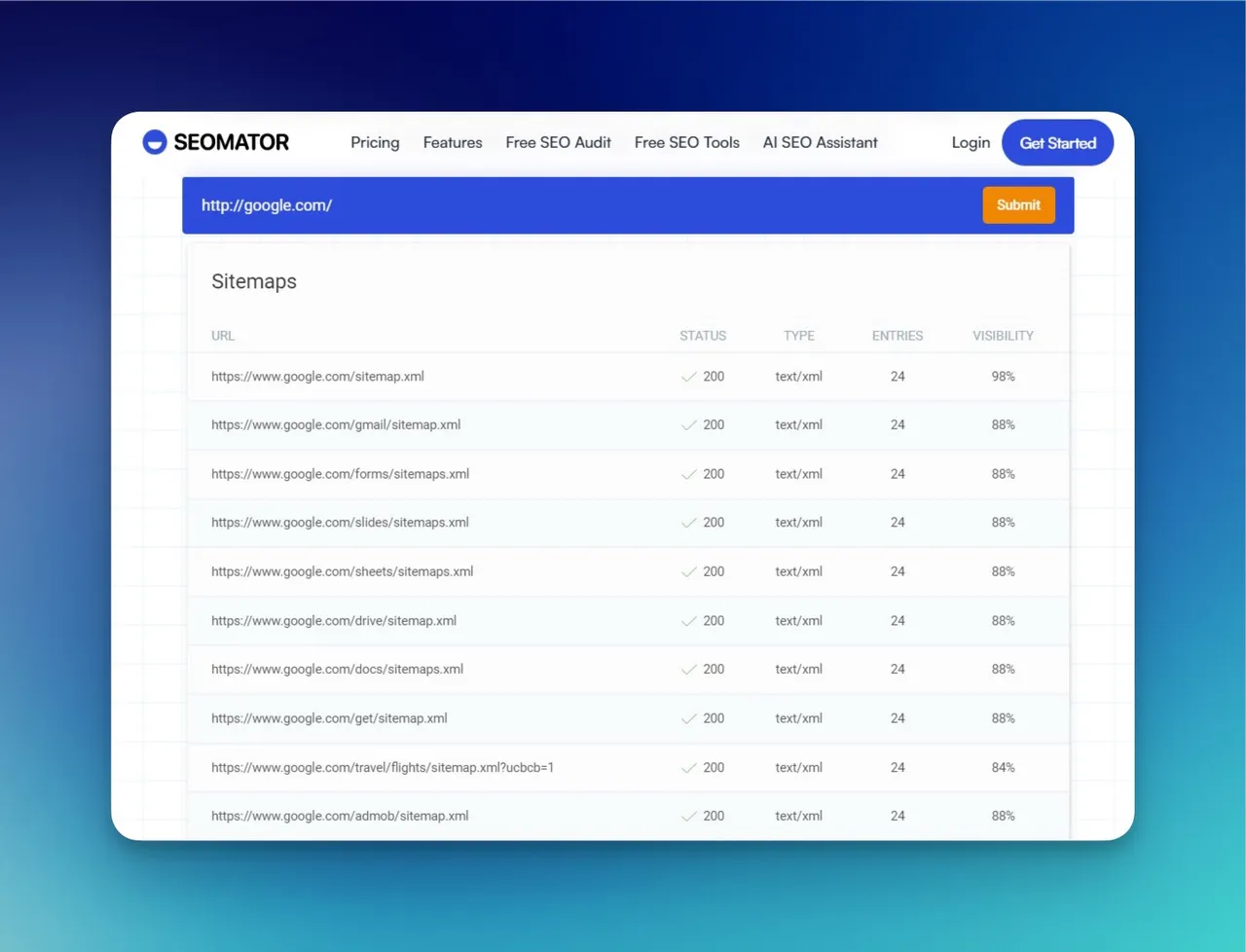Click the URL column header
Screen dimensions: 1246x952
pyautogui.click(x=223, y=335)
